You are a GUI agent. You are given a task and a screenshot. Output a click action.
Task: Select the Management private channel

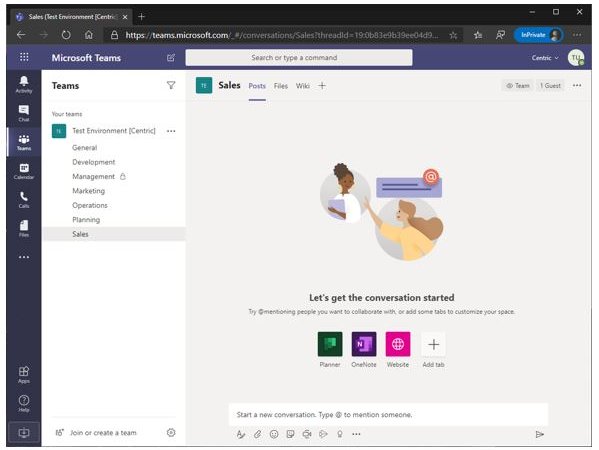click(x=94, y=176)
